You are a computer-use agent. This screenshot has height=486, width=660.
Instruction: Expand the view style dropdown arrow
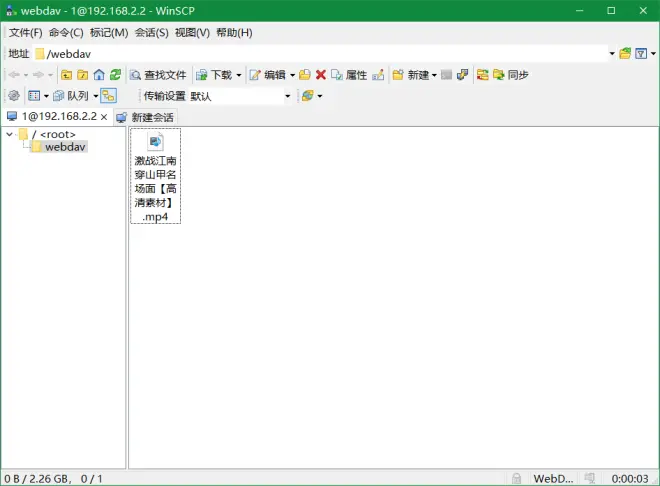click(x=46, y=96)
